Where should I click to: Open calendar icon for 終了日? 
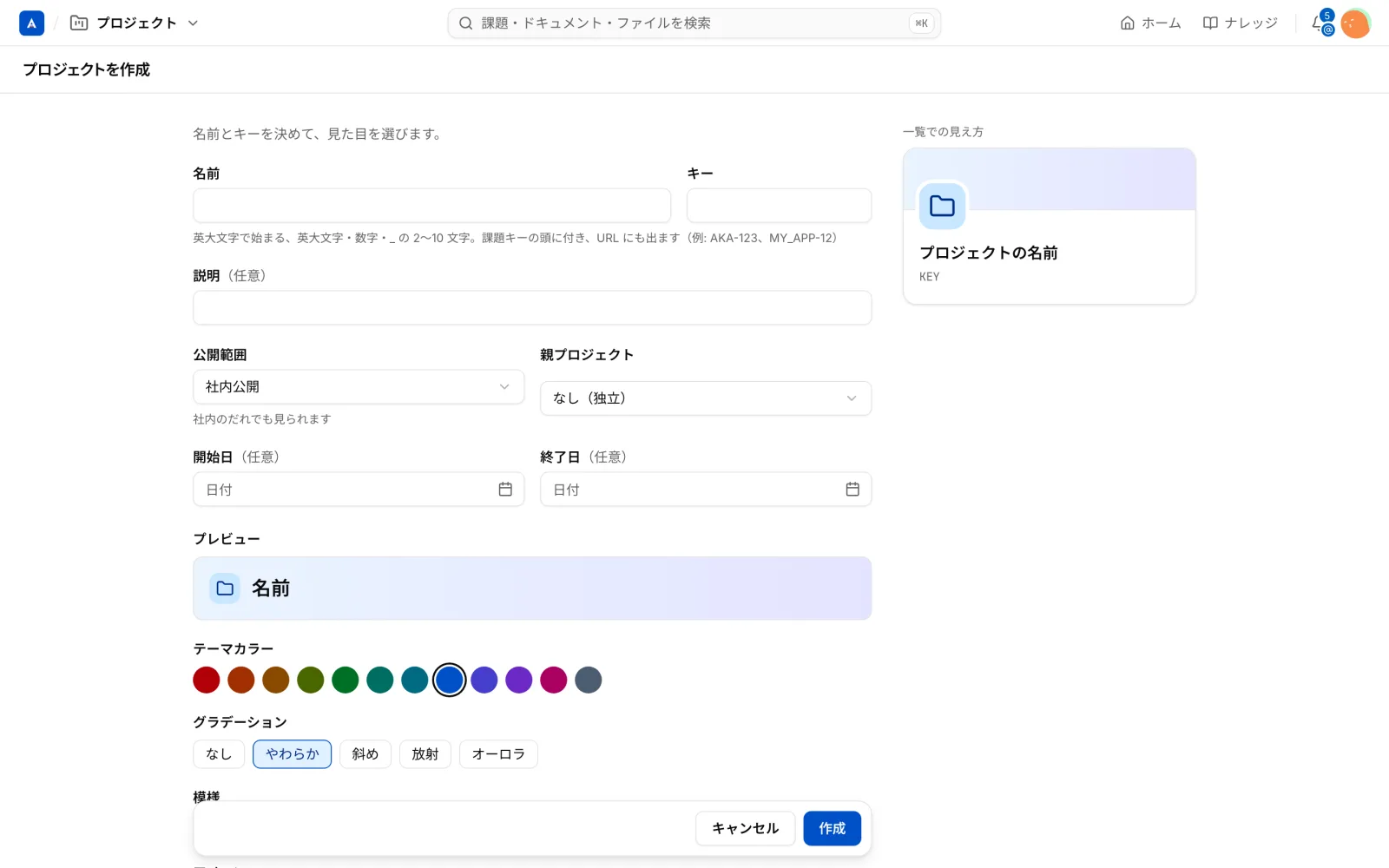[852, 490]
